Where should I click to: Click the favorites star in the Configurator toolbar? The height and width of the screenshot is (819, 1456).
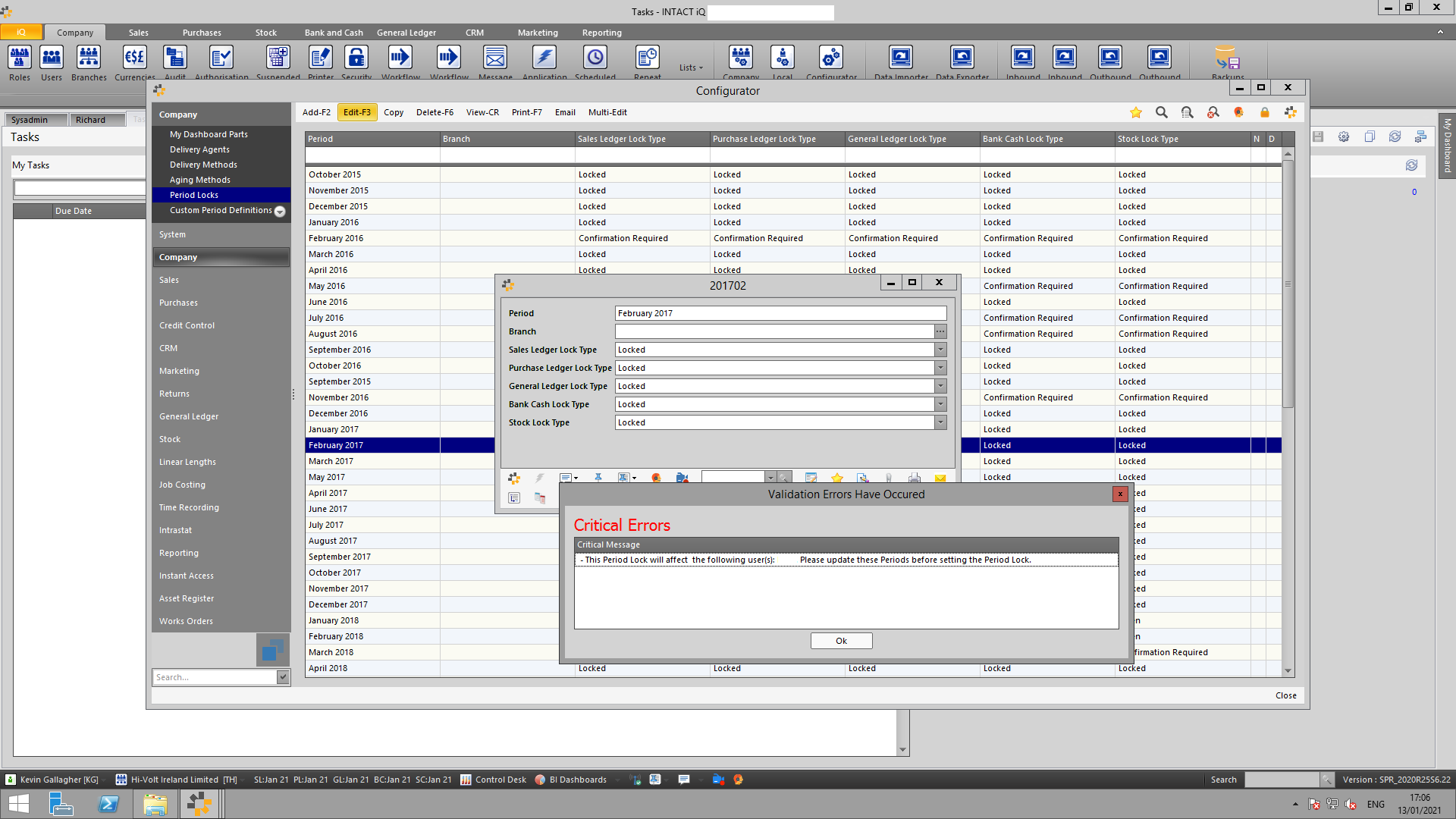click(1135, 111)
